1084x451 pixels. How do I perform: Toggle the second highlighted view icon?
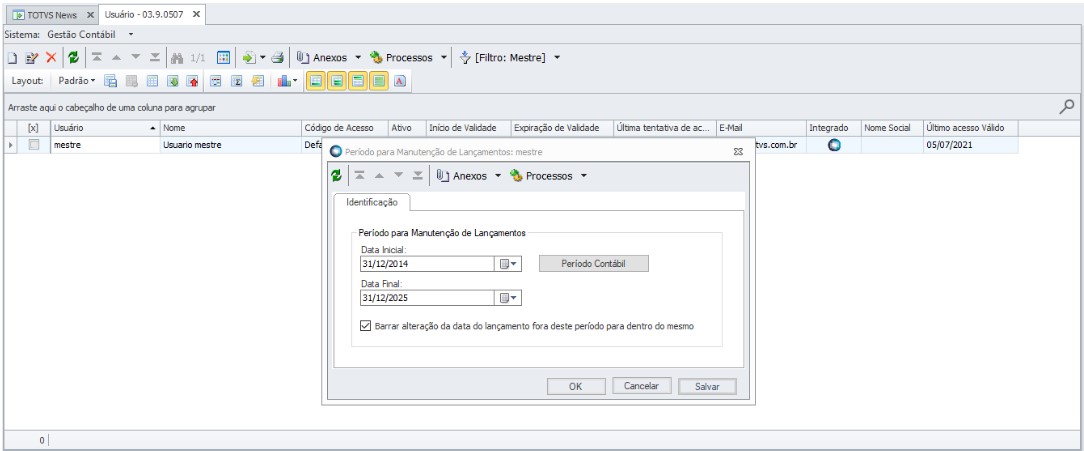pos(337,81)
